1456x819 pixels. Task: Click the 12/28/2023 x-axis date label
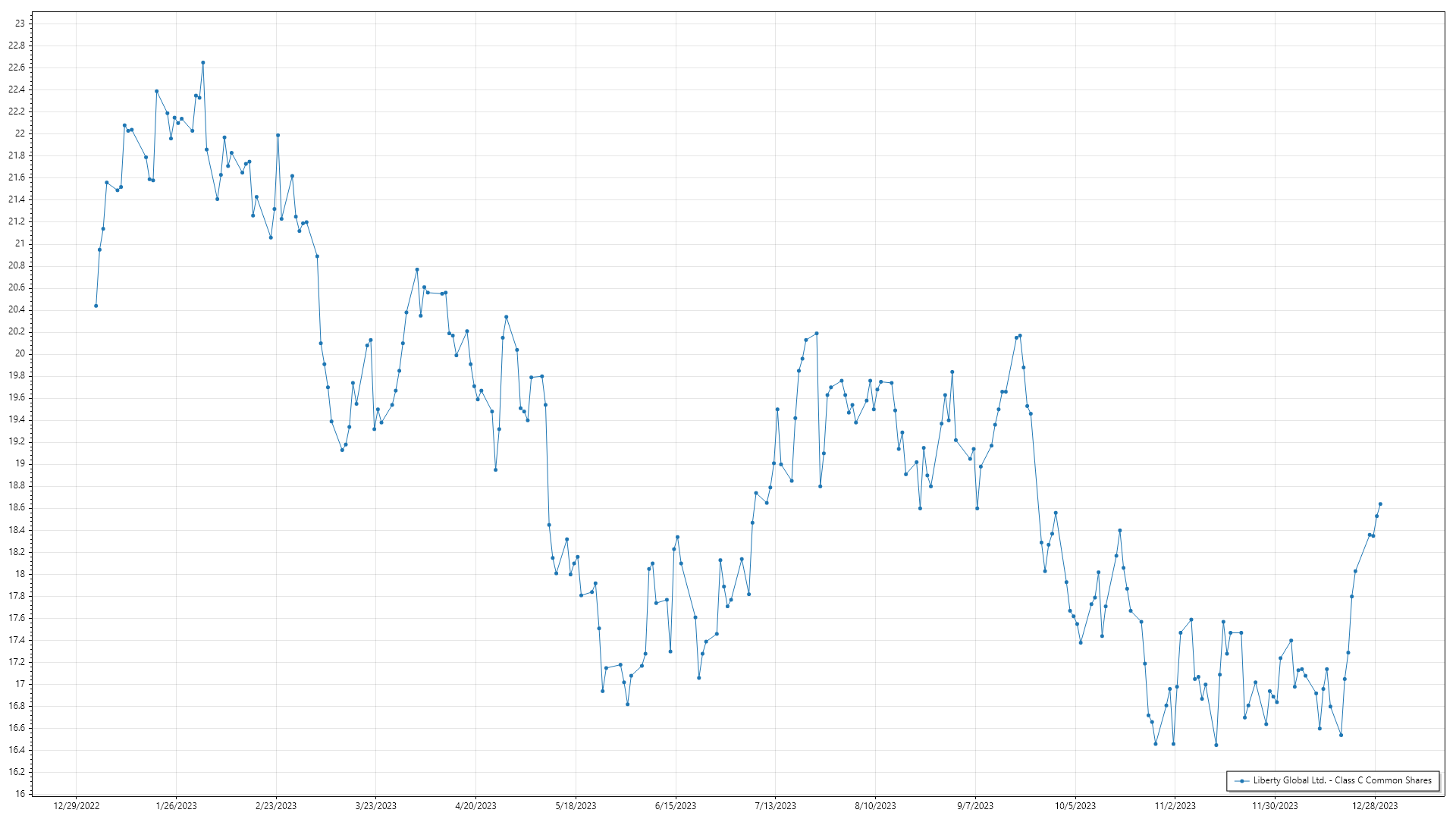tap(1375, 806)
